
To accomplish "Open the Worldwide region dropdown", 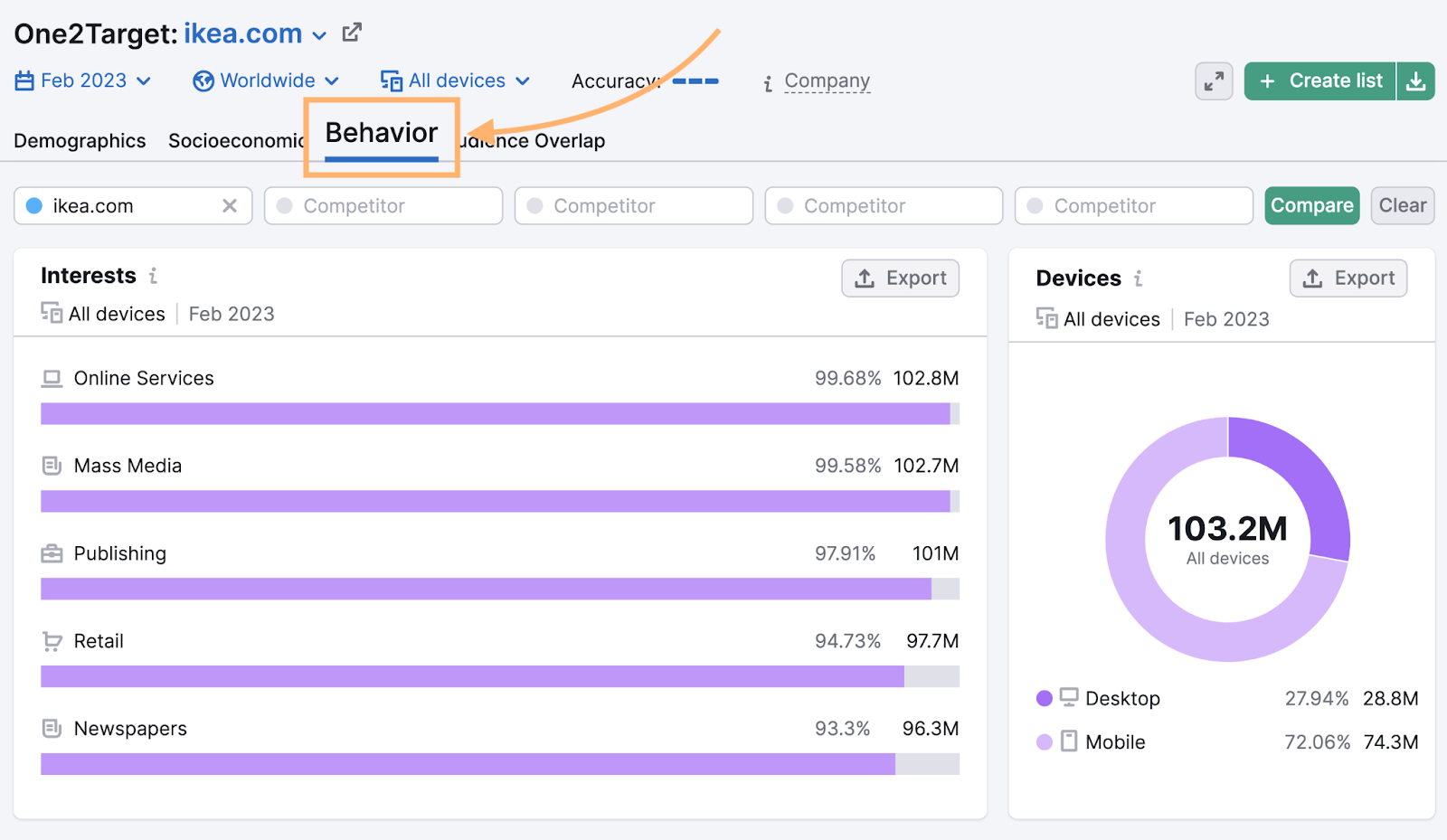I will [x=266, y=80].
